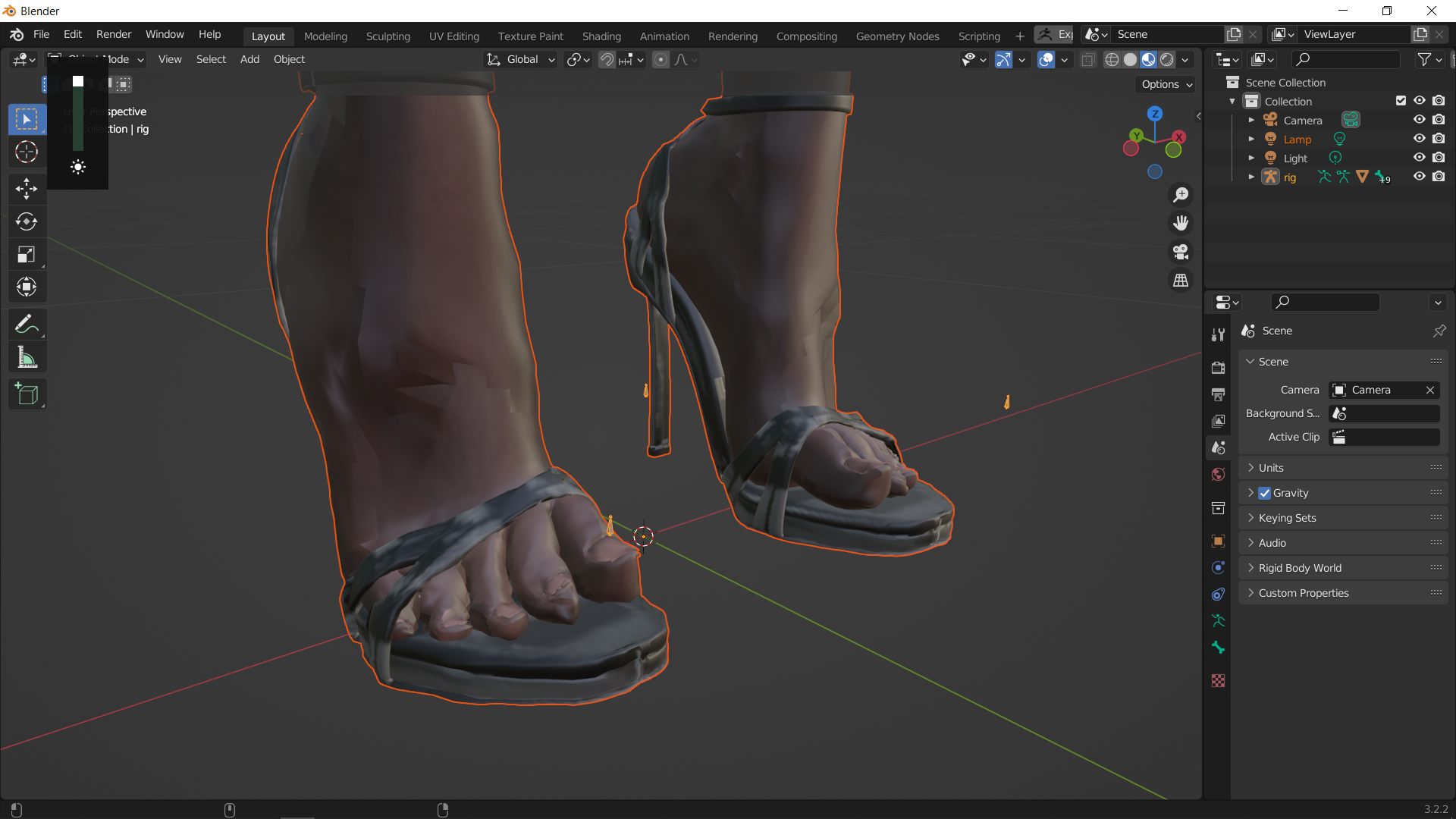Select the Measure ruler tool

(x=27, y=358)
